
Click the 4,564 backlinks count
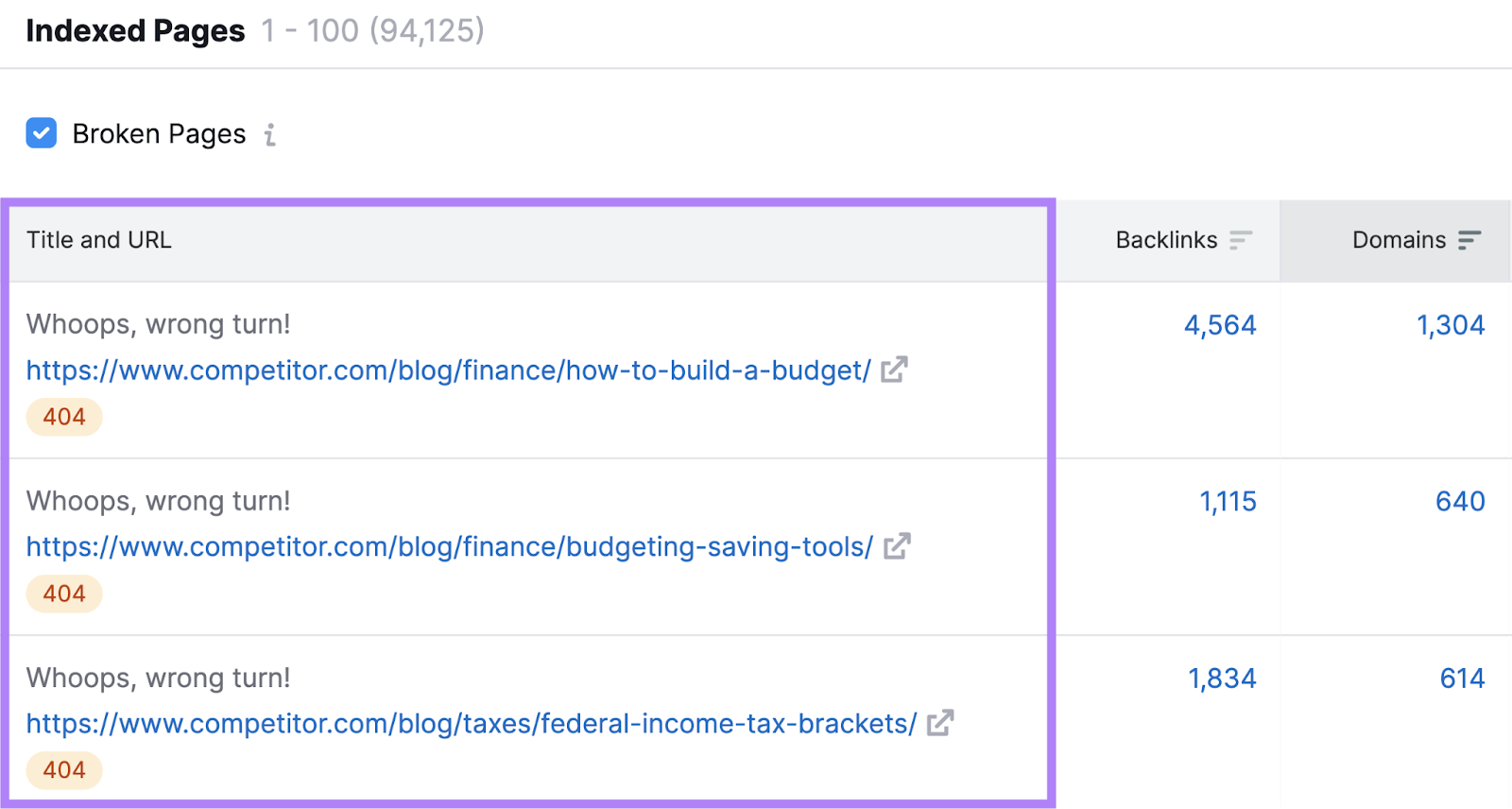click(x=1219, y=324)
